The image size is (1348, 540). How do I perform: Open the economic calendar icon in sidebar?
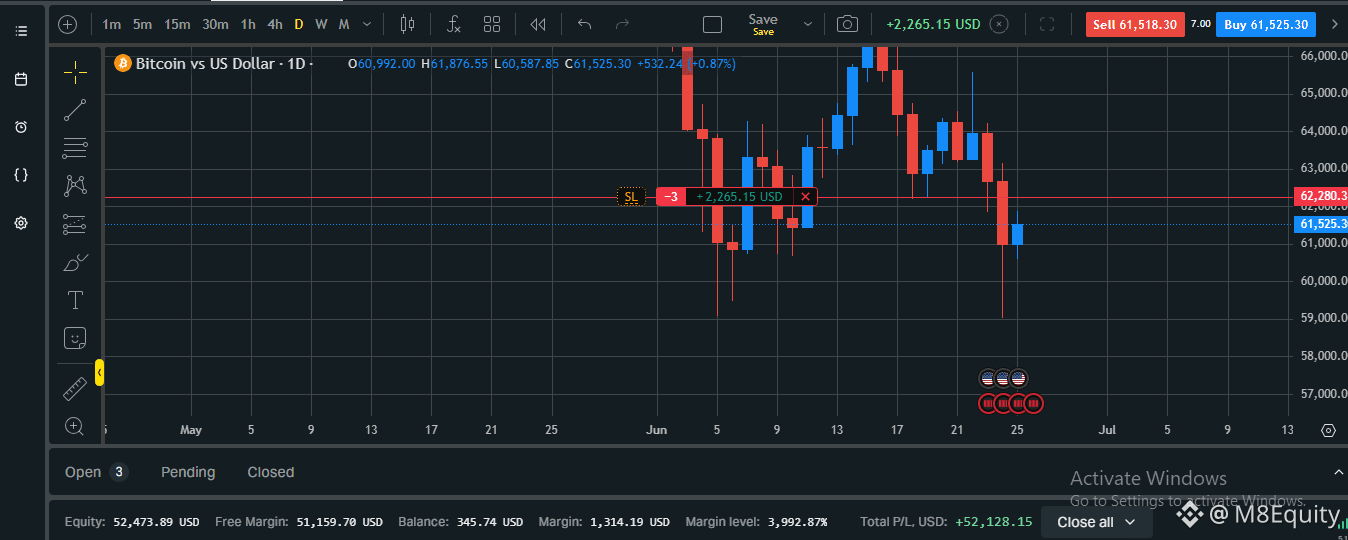(21, 79)
